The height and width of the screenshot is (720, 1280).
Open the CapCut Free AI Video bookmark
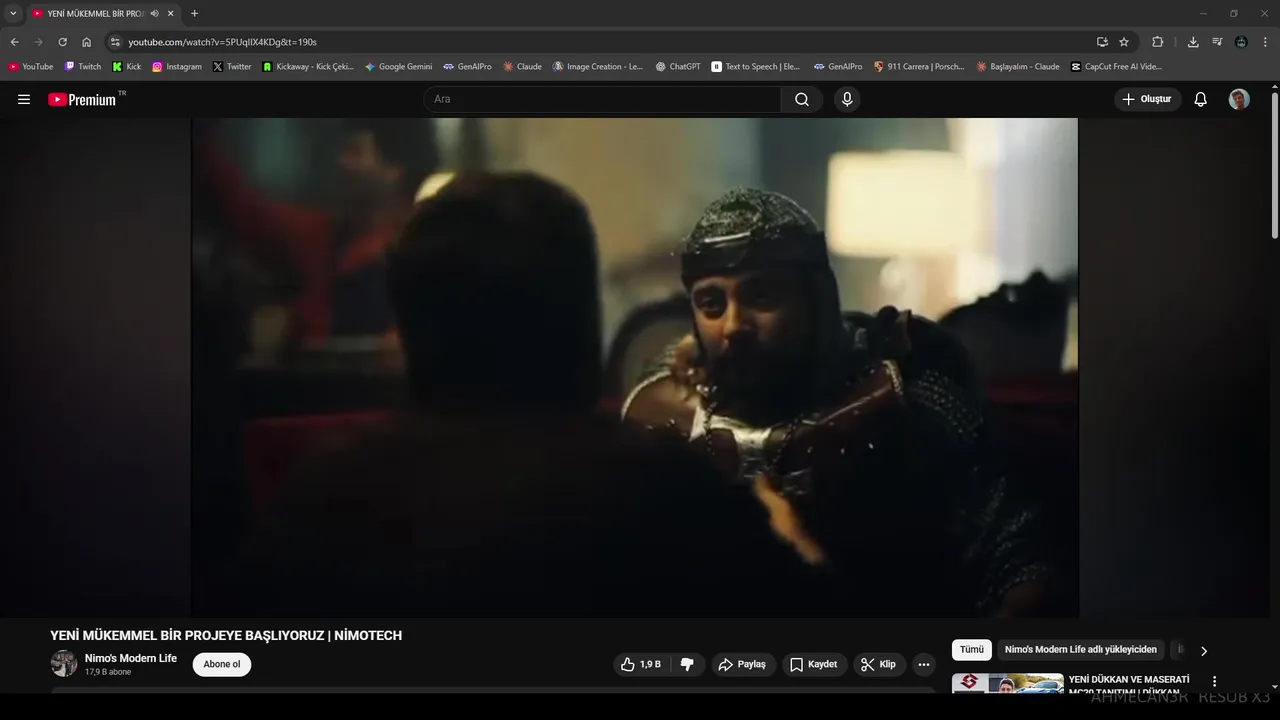pos(1116,67)
